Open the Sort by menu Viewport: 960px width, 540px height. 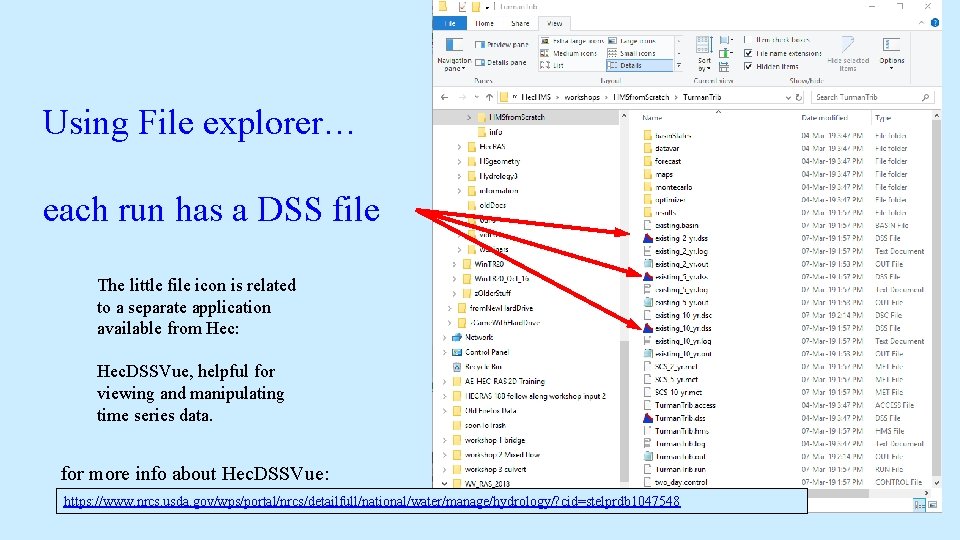pyautogui.click(x=703, y=54)
